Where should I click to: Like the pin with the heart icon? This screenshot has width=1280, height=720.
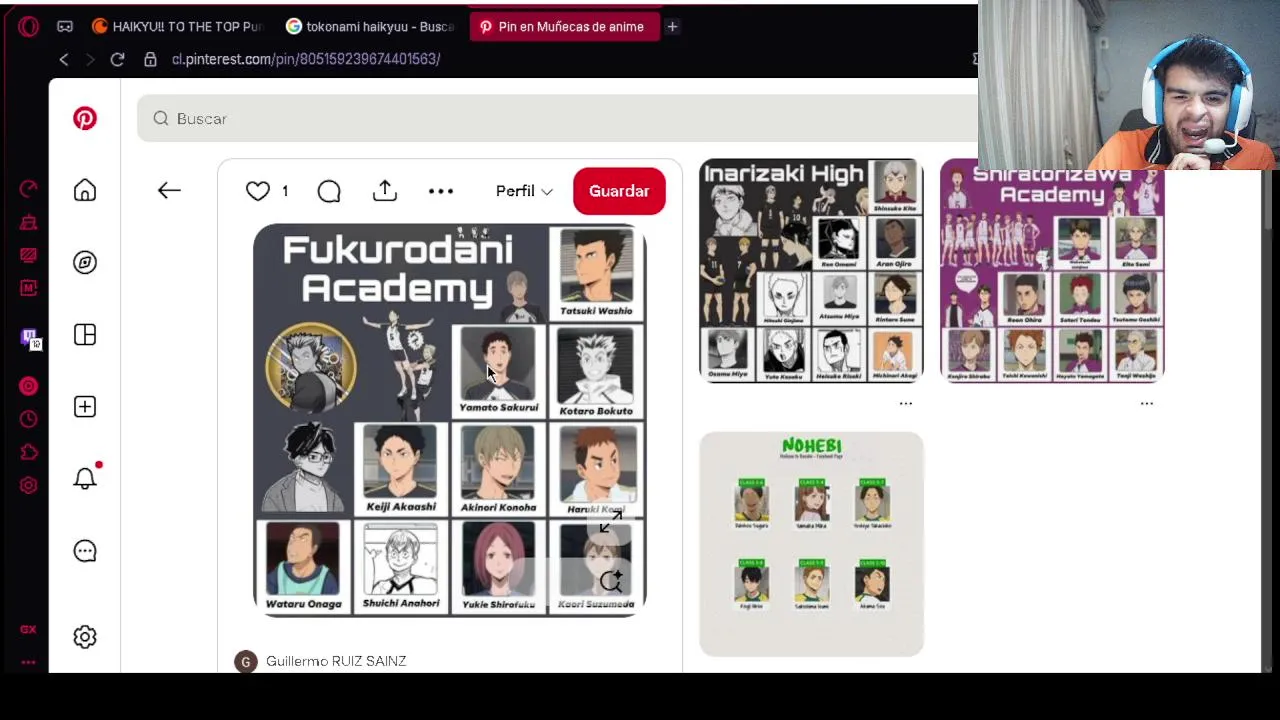(x=258, y=190)
